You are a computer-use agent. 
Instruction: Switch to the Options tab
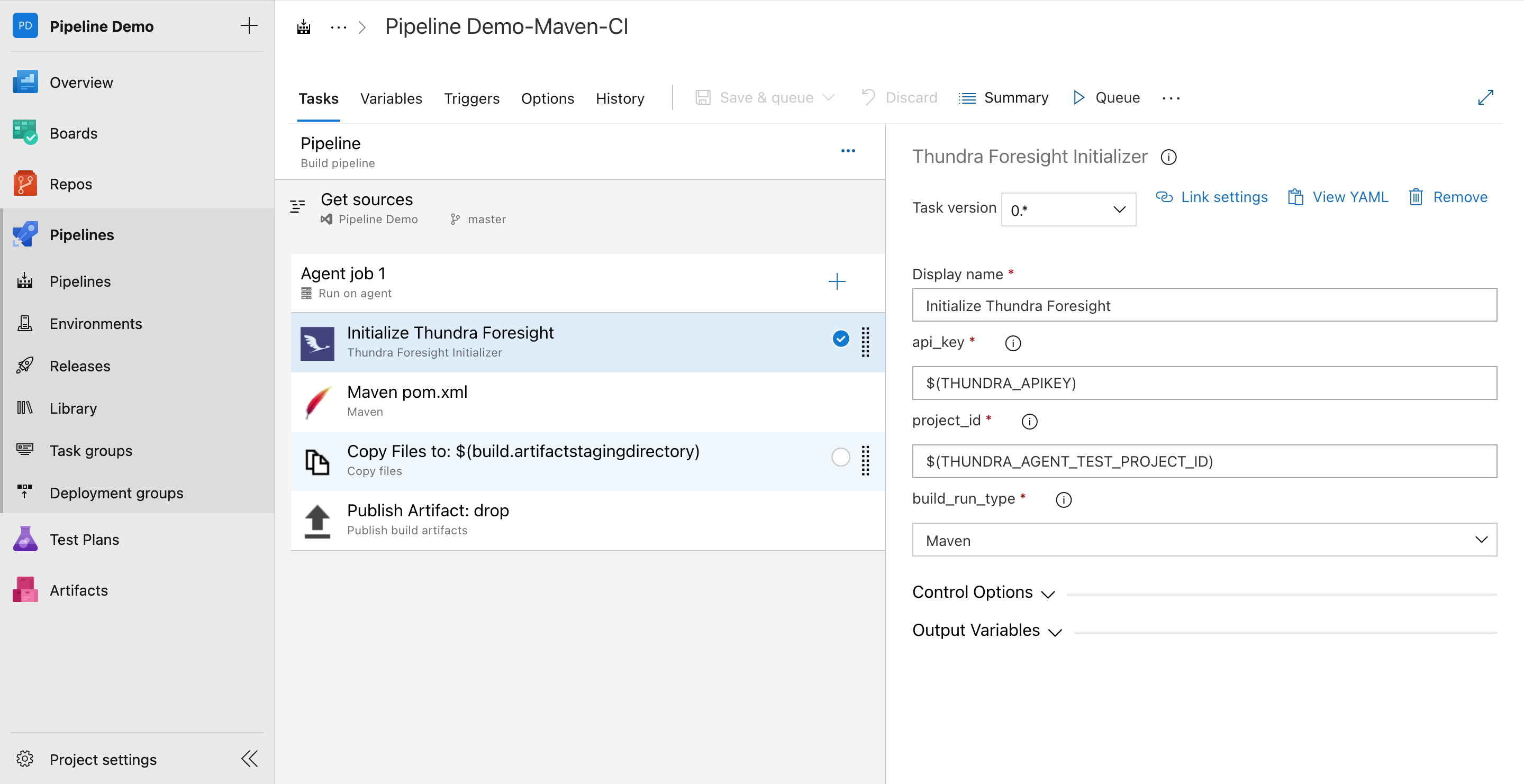tap(547, 98)
